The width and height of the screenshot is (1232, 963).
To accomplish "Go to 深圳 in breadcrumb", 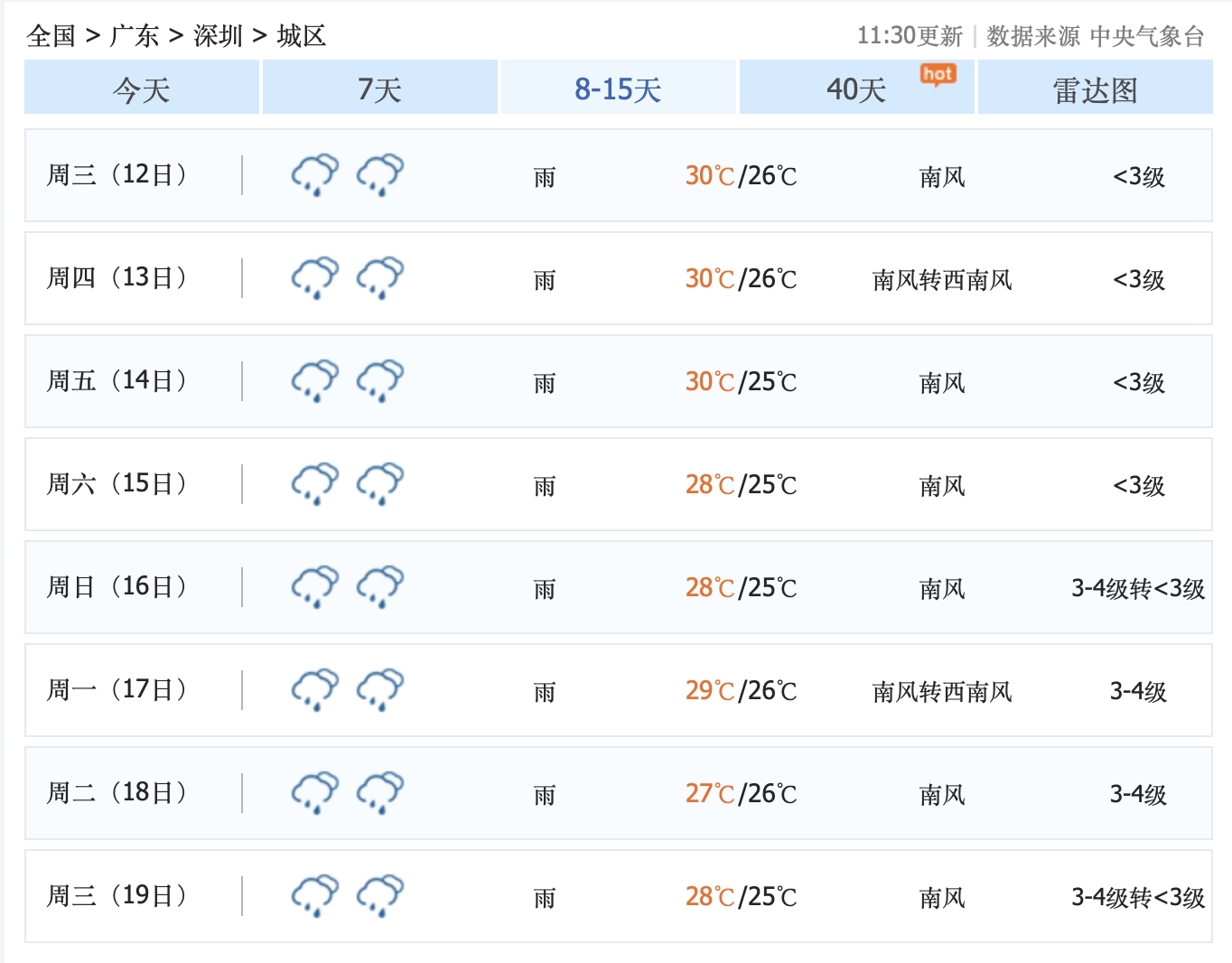I will click(x=219, y=36).
